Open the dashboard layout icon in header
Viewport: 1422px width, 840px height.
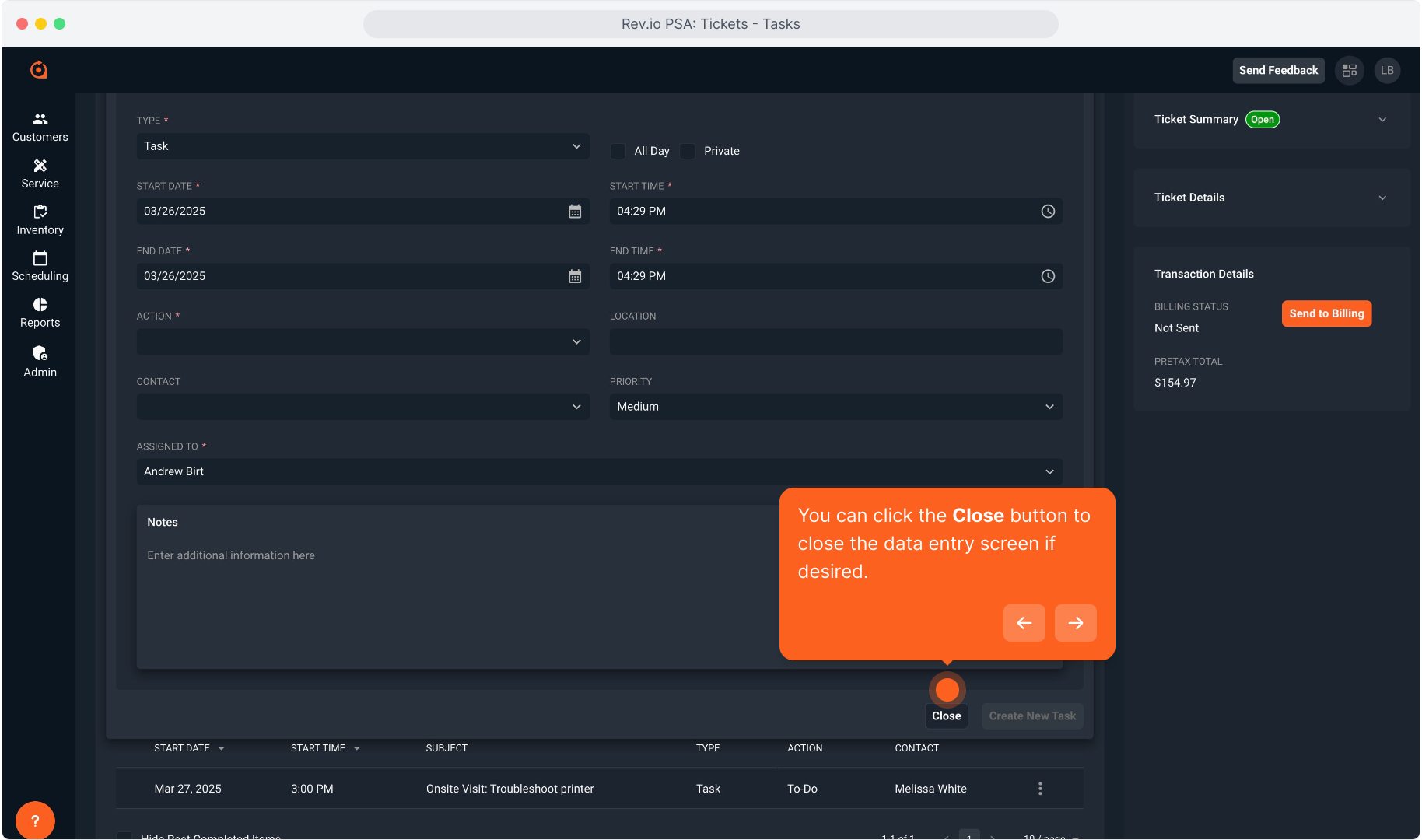point(1350,71)
